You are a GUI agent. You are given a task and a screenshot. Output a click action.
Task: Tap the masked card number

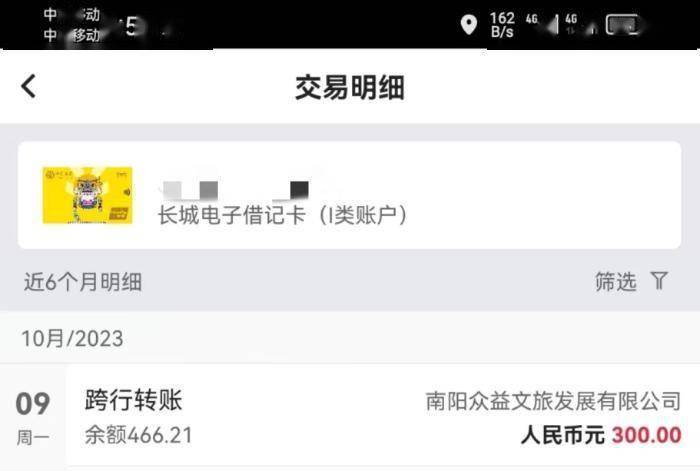coord(236,190)
